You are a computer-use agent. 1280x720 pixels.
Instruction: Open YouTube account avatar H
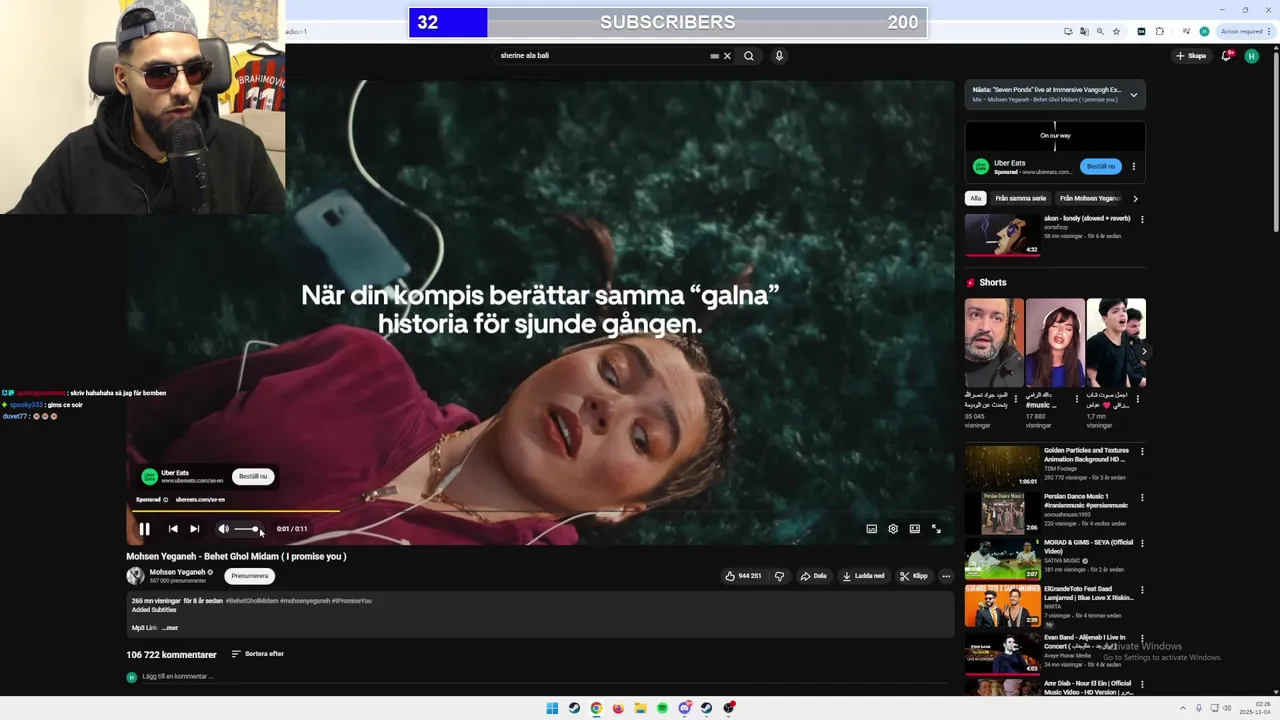[1251, 56]
